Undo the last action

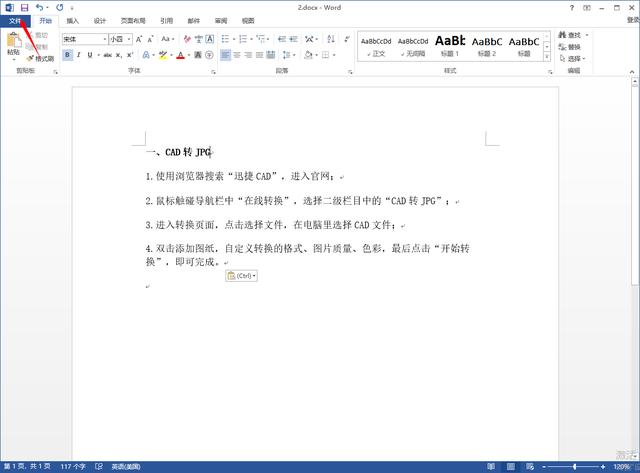coord(39,7)
